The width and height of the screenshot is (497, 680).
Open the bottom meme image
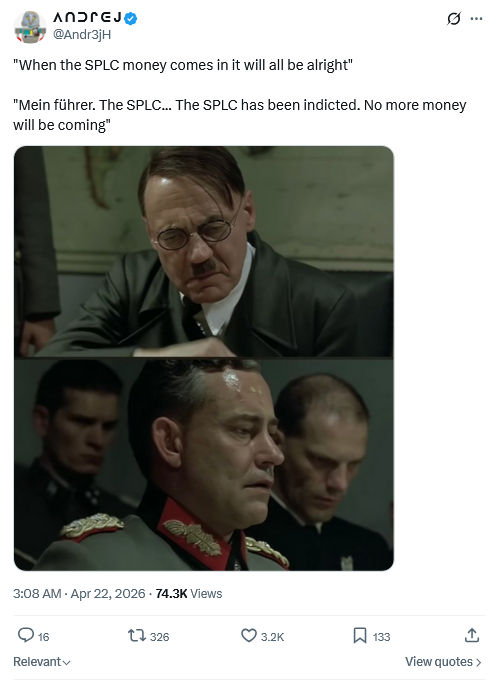[x=204, y=464]
